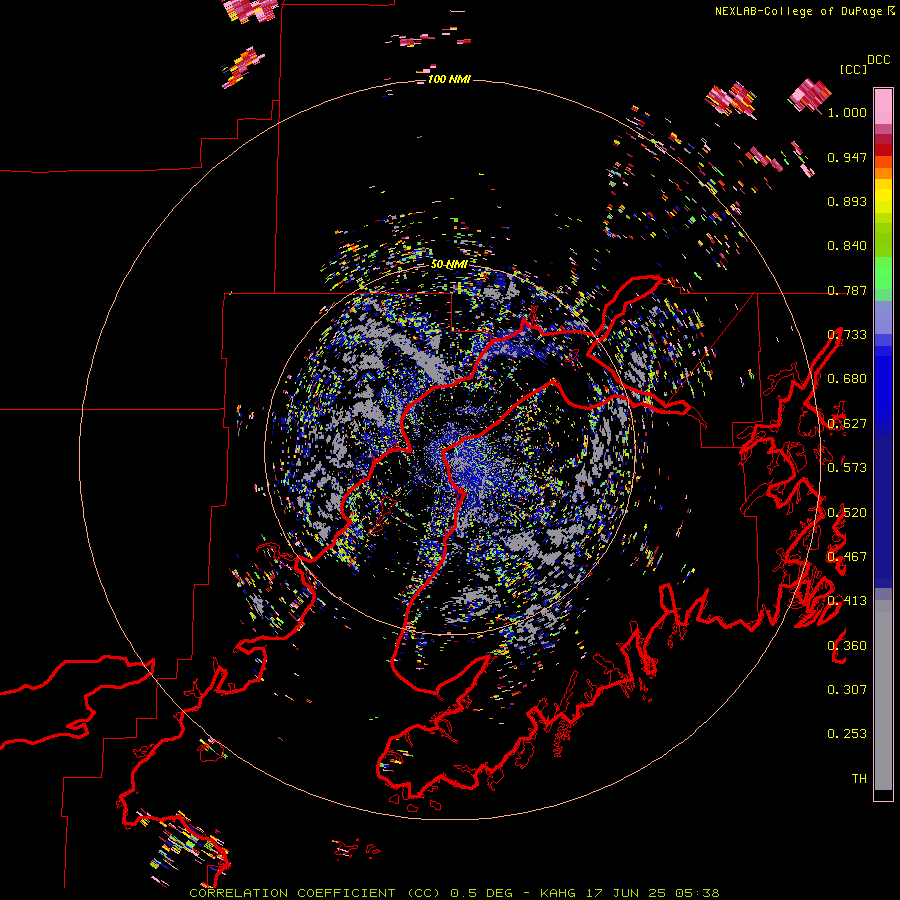Select the yellow color bar segment
The height and width of the screenshot is (900, 900).
coord(883,196)
